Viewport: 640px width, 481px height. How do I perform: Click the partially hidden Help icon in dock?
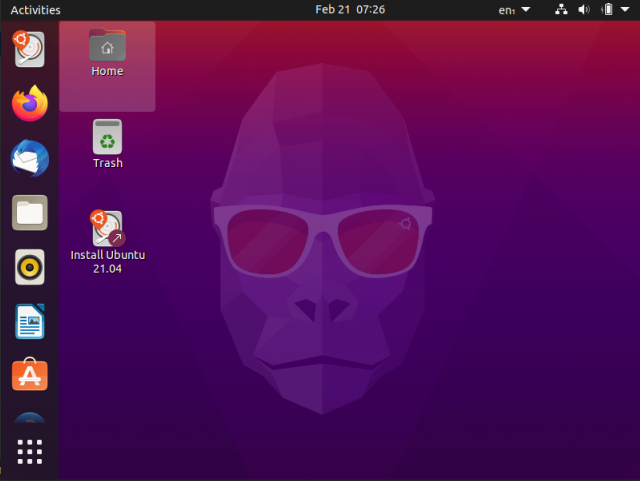[x=29, y=418]
